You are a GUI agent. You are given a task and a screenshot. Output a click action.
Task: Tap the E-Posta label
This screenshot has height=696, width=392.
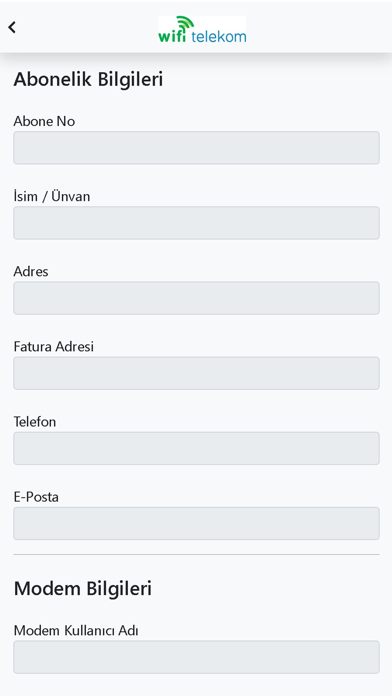click(x=36, y=497)
